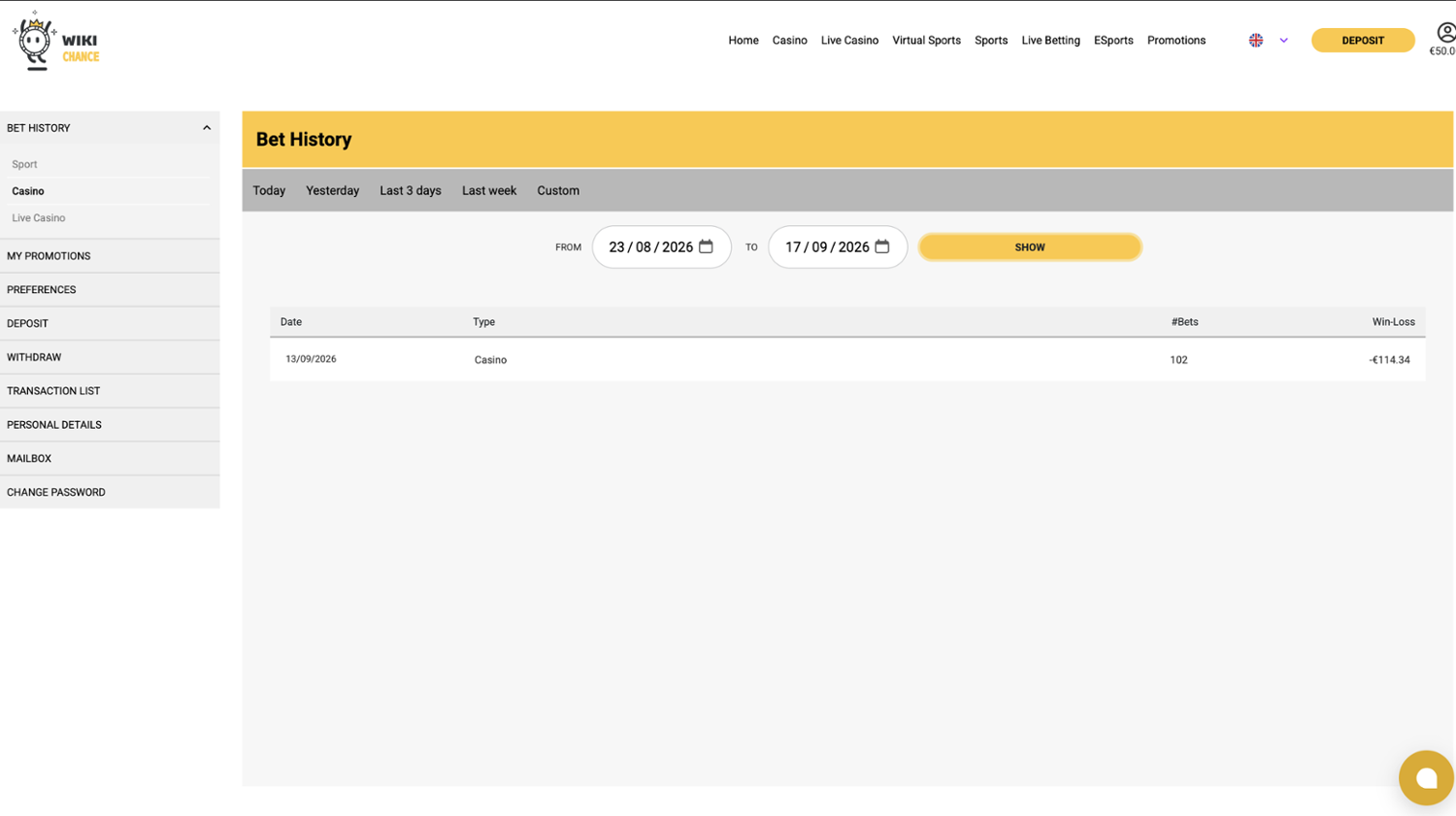Open the Virtual Sports page
Viewport: 1456px width, 816px height.
click(926, 41)
